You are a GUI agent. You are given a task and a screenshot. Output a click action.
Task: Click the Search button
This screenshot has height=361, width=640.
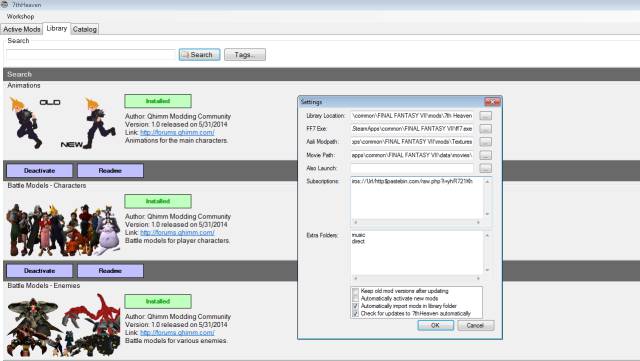pos(199,55)
